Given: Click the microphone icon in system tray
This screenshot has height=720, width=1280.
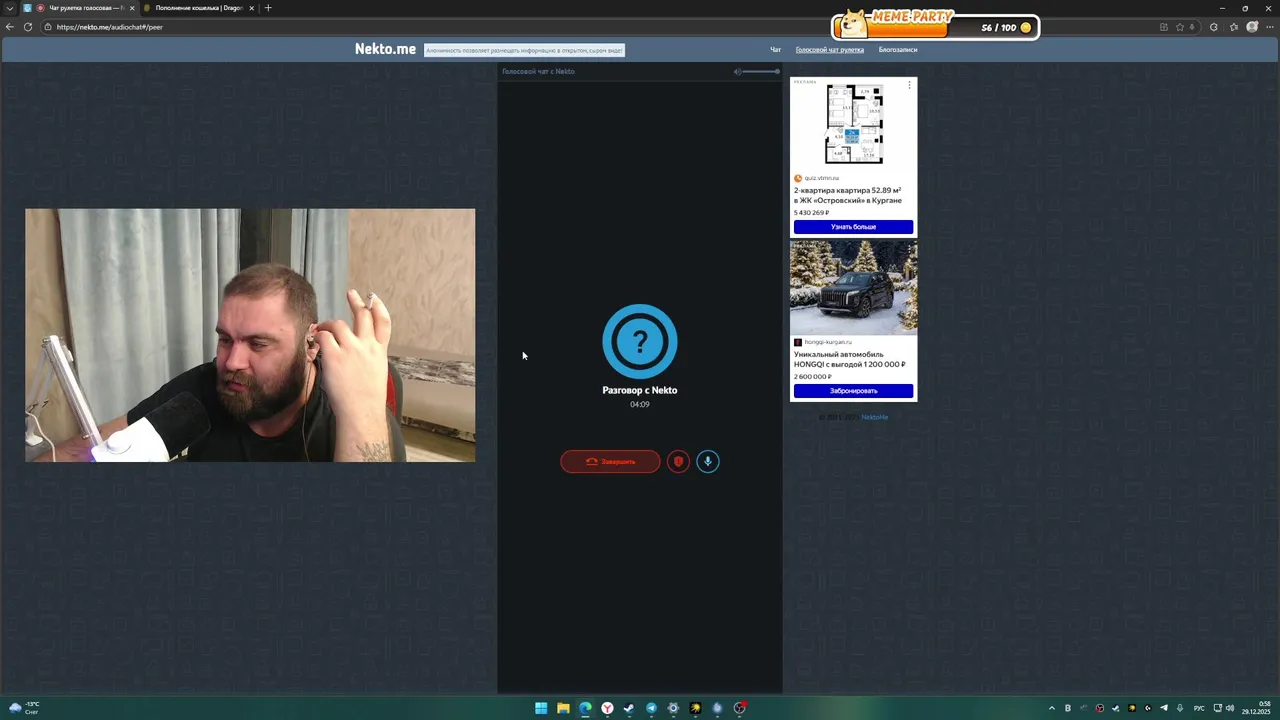Looking at the screenshot, I should pos(1180,708).
